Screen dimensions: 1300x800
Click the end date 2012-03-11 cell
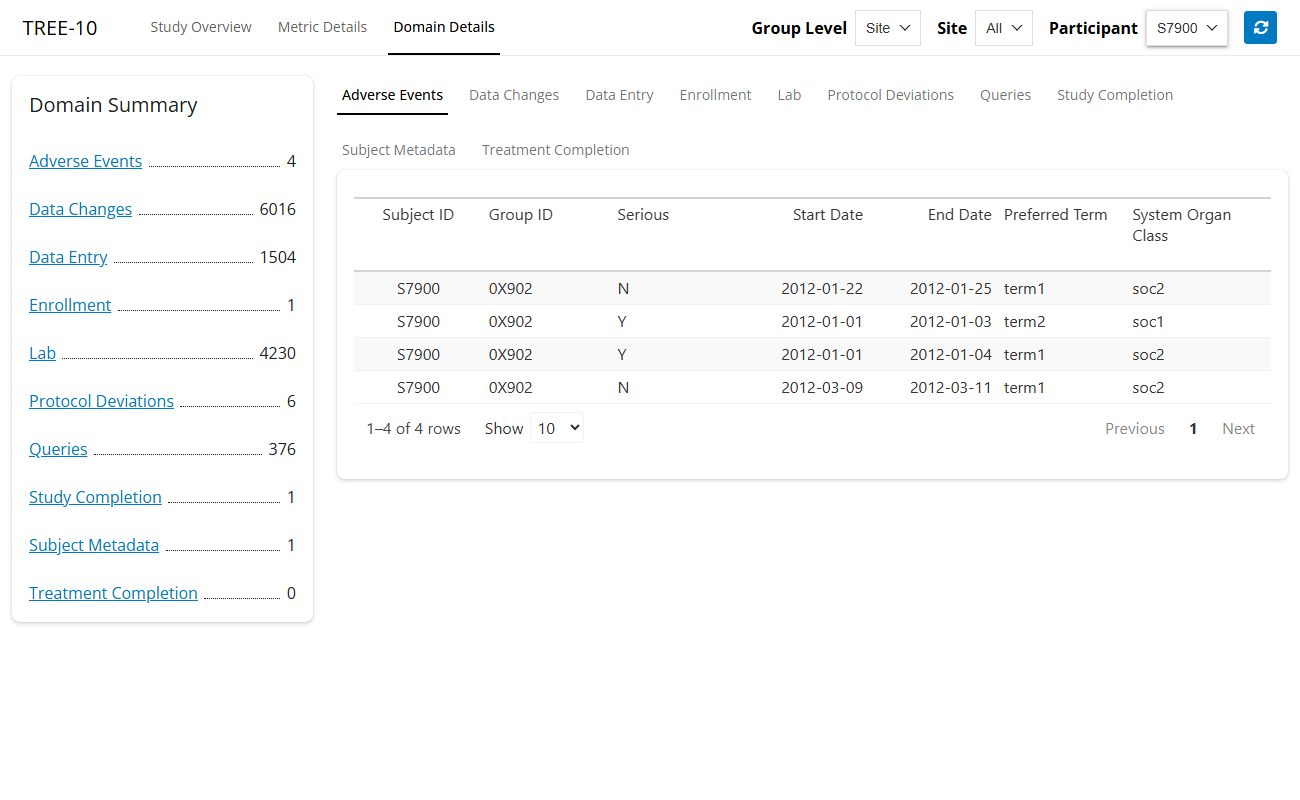tap(950, 388)
